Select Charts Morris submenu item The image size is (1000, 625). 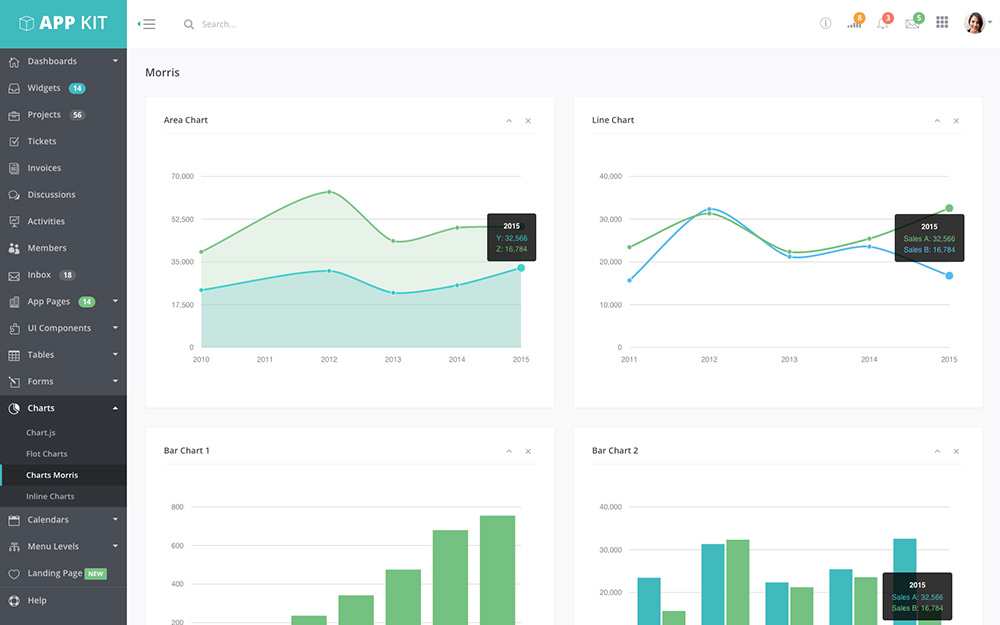(x=52, y=475)
